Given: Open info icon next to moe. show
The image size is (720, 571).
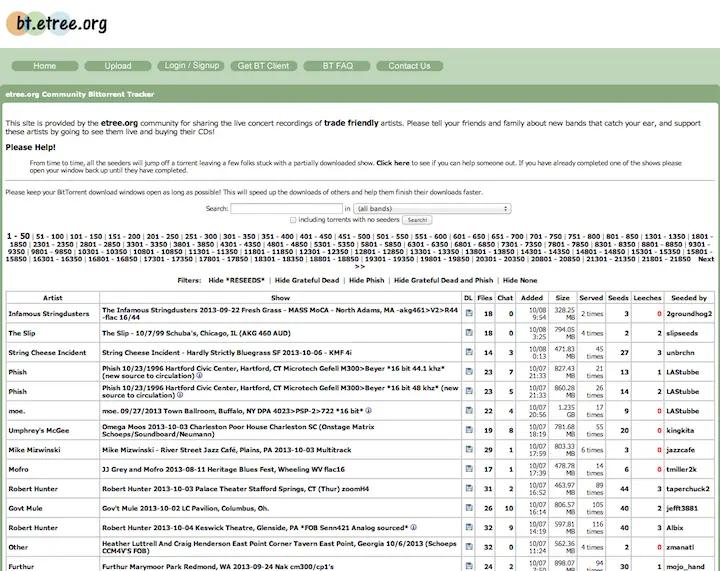Looking at the screenshot, I should click(368, 411).
